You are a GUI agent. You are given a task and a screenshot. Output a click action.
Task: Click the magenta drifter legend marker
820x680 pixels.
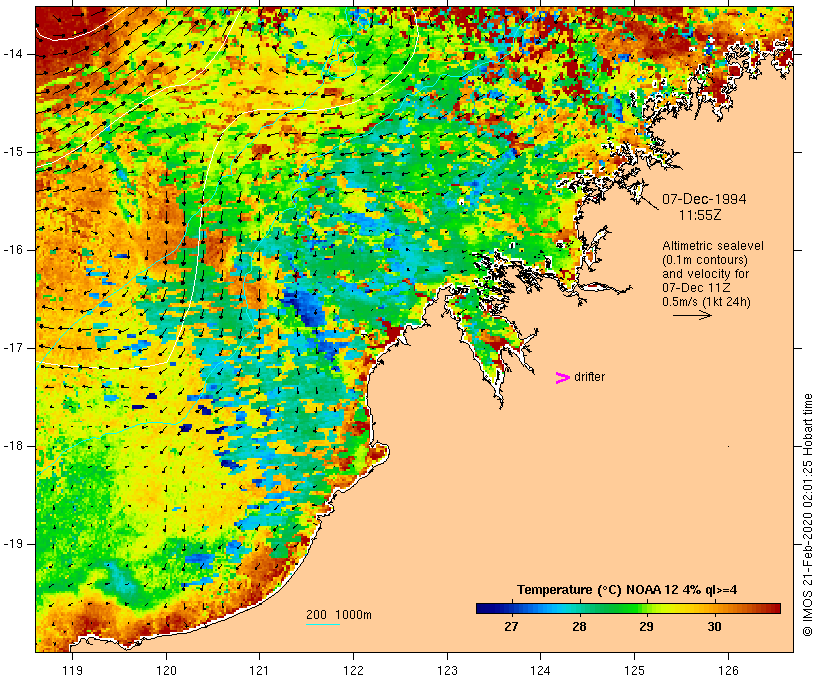562,378
